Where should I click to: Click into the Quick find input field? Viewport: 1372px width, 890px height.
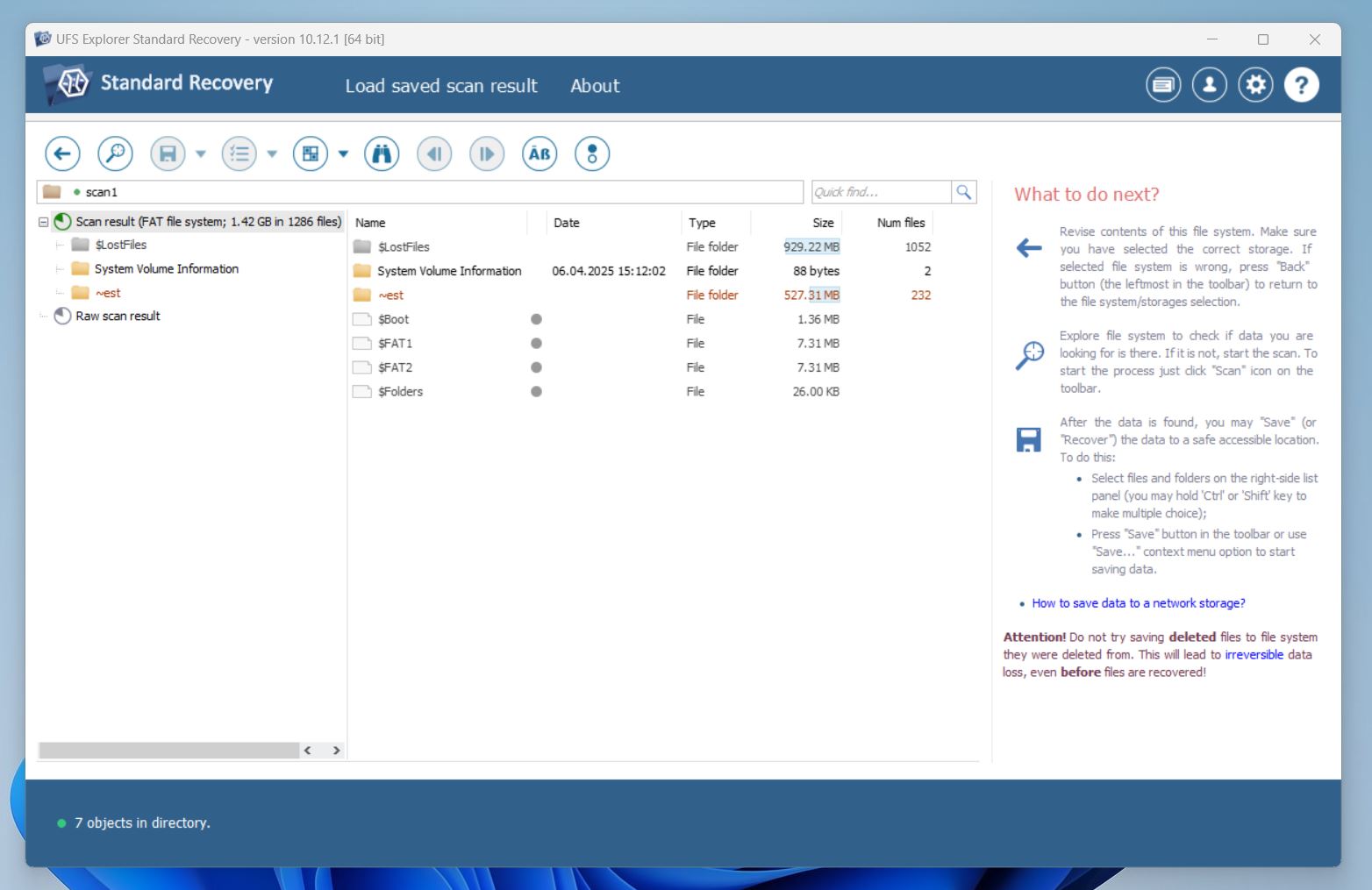[x=882, y=192]
